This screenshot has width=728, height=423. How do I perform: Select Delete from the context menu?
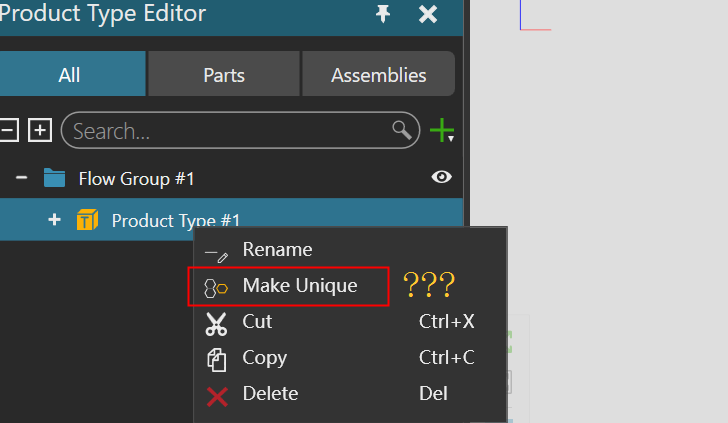click(x=270, y=394)
